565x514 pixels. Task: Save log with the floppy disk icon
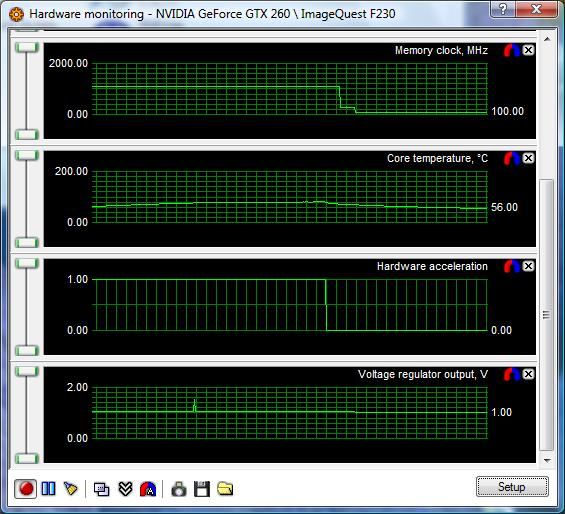(x=202, y=489)
